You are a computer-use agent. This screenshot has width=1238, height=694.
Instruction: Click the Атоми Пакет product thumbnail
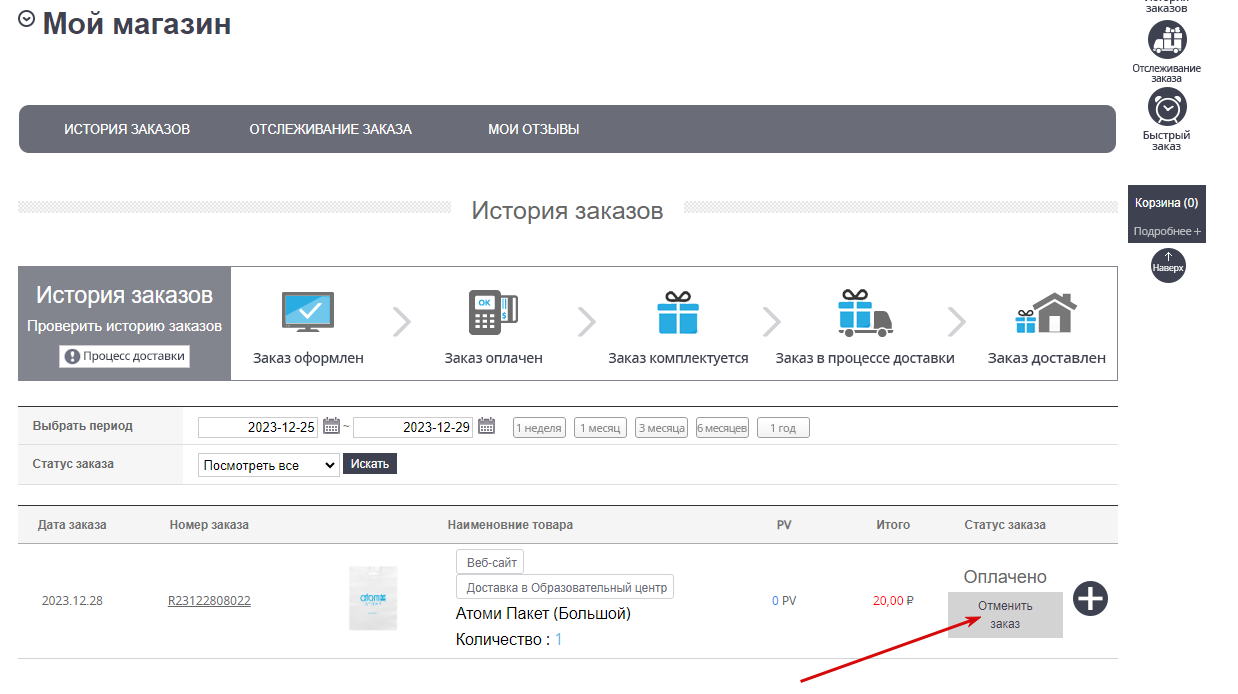(x=373, y=598)
